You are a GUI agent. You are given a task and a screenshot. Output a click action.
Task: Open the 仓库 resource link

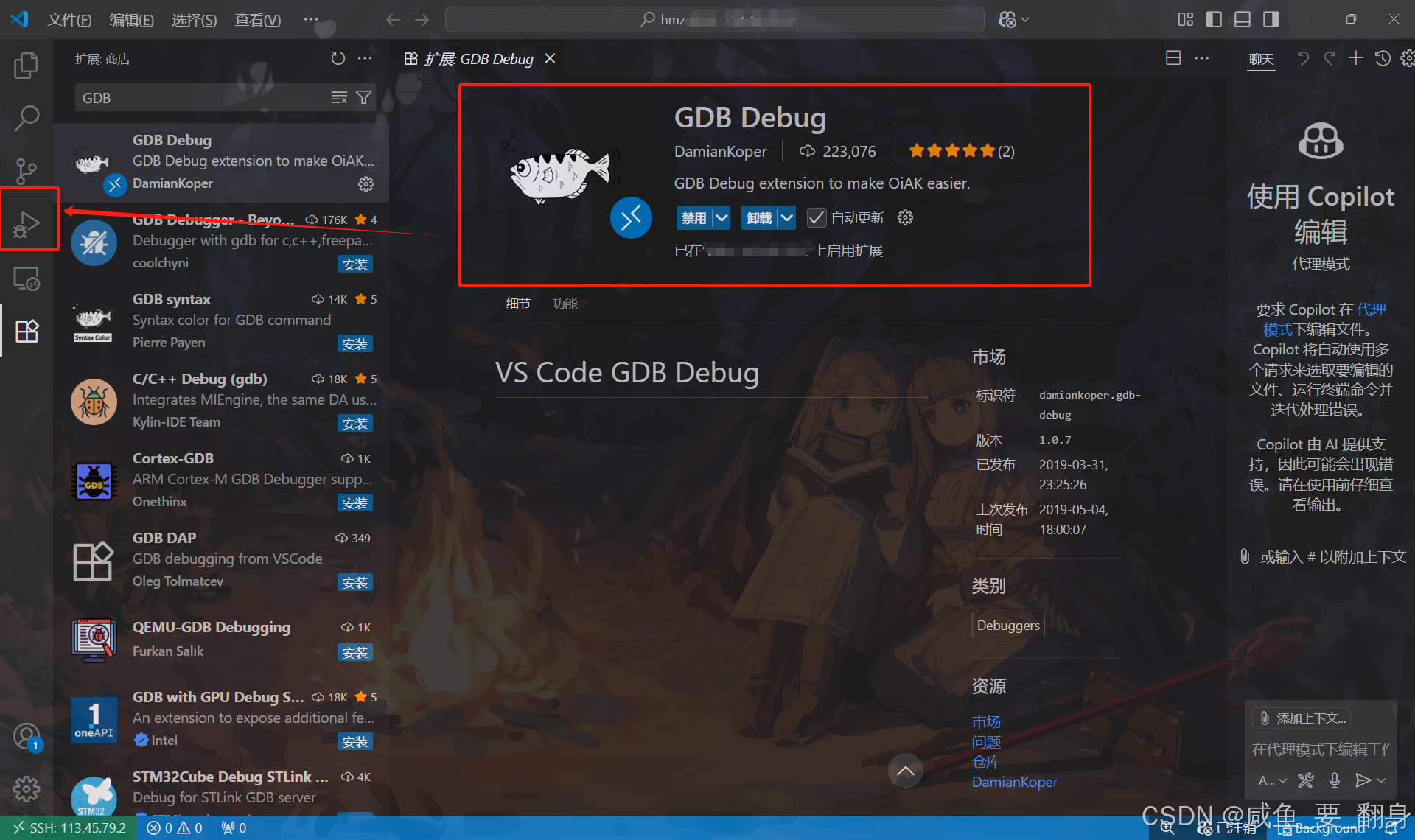click(986, 761)
